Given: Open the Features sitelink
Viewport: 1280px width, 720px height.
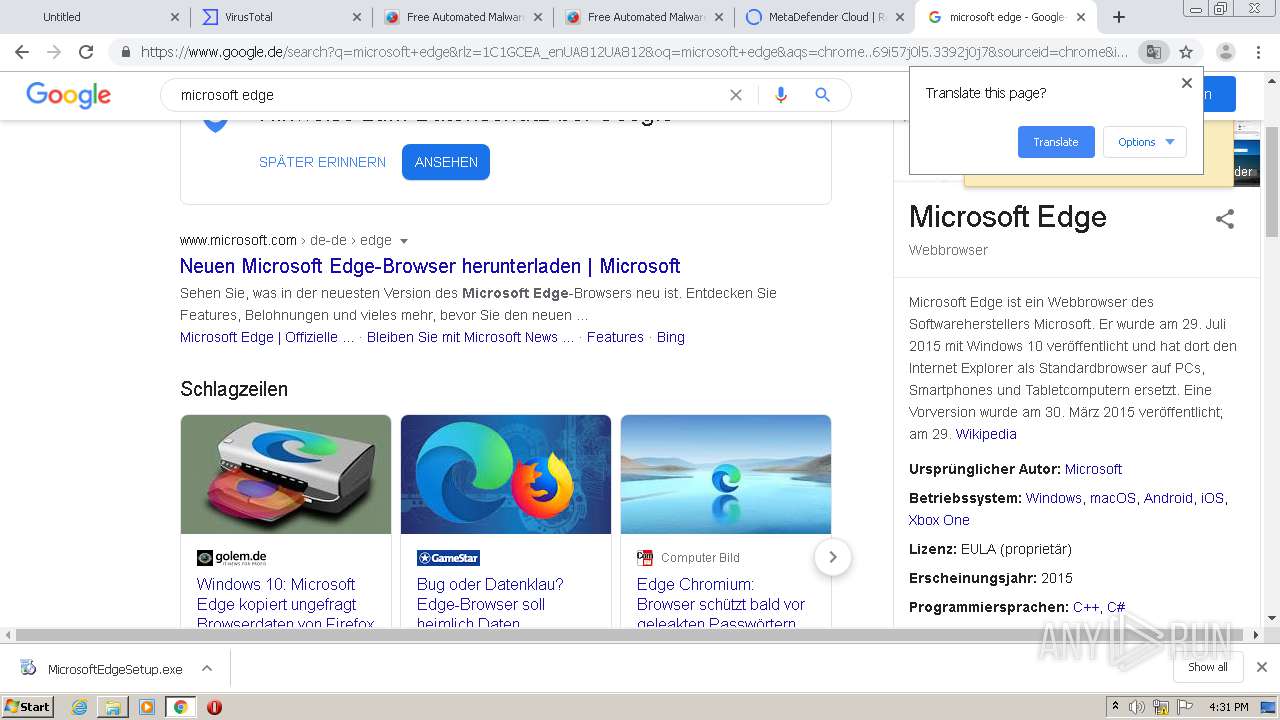Looking at the screenshot, I should [x=615, y=337].
